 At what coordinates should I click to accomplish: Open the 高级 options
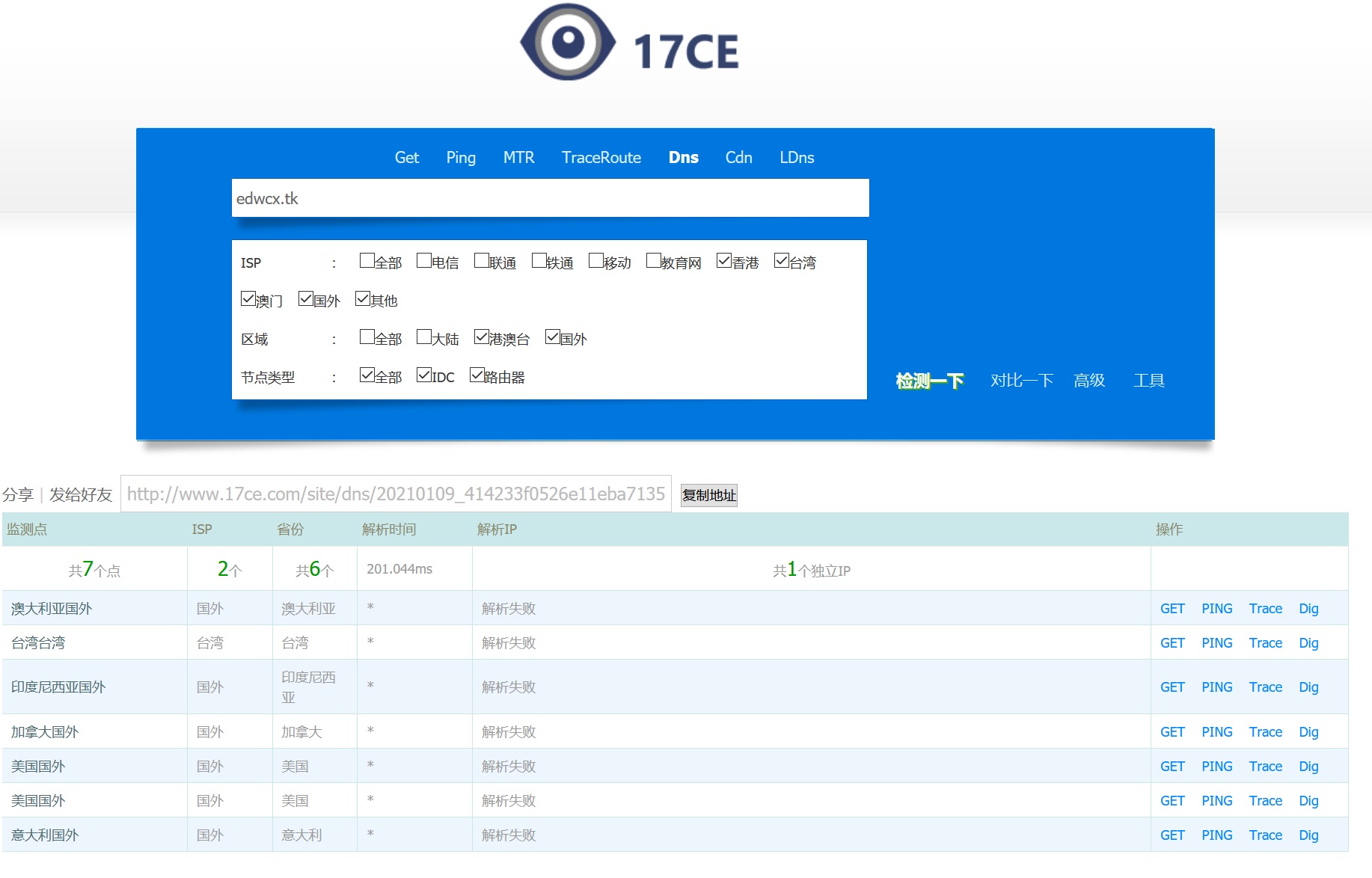tap(1088, 381)
